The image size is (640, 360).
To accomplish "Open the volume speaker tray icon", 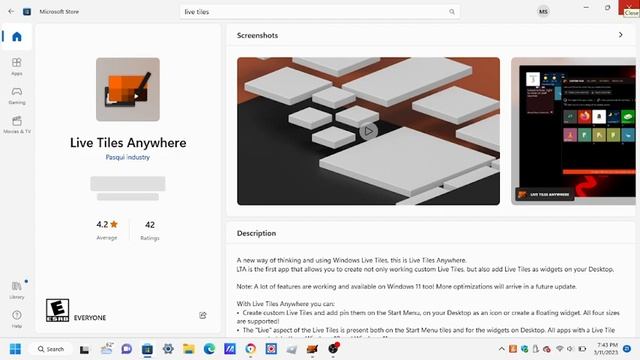I will click(x=570, y=349).
